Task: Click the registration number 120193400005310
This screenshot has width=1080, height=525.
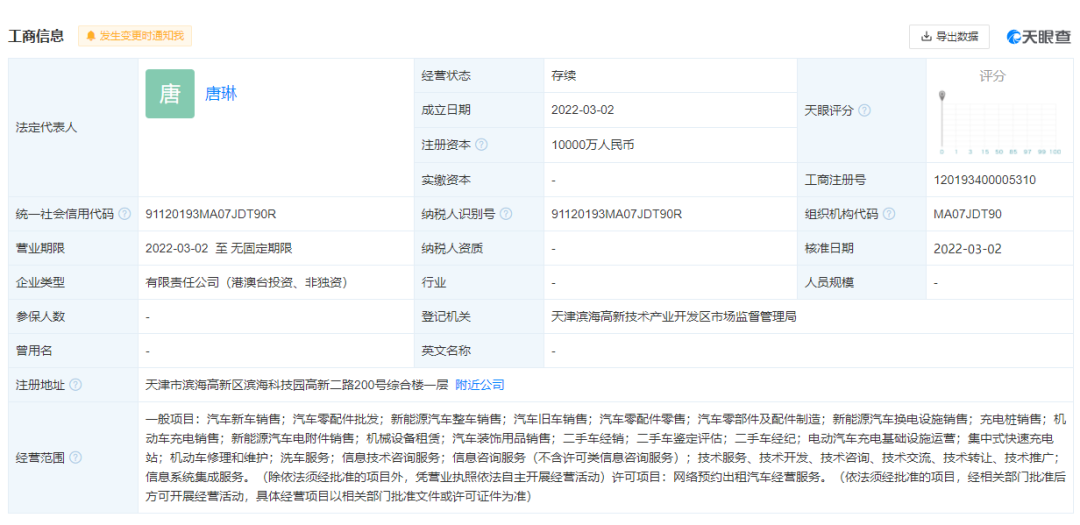Action: click(x=984, y=180)
